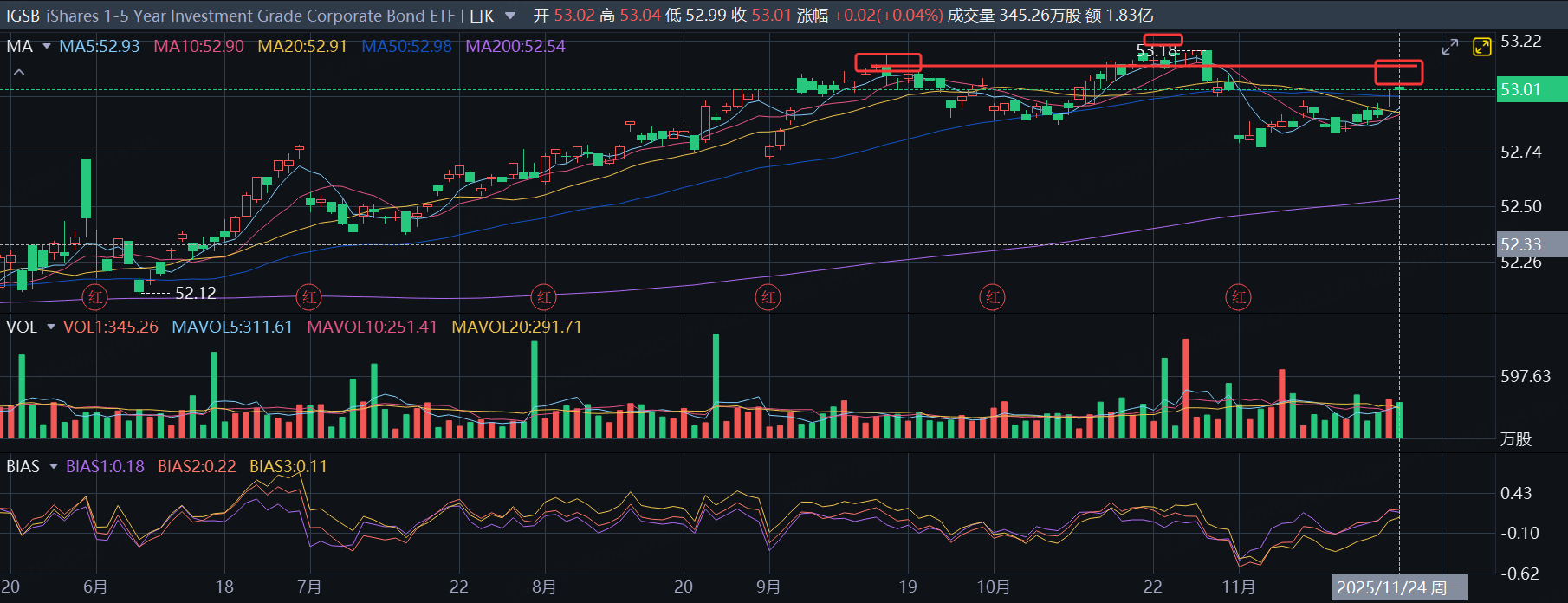Click the 52.50 price axis label
The image size is (1568, 603).
coord(1521,206)
